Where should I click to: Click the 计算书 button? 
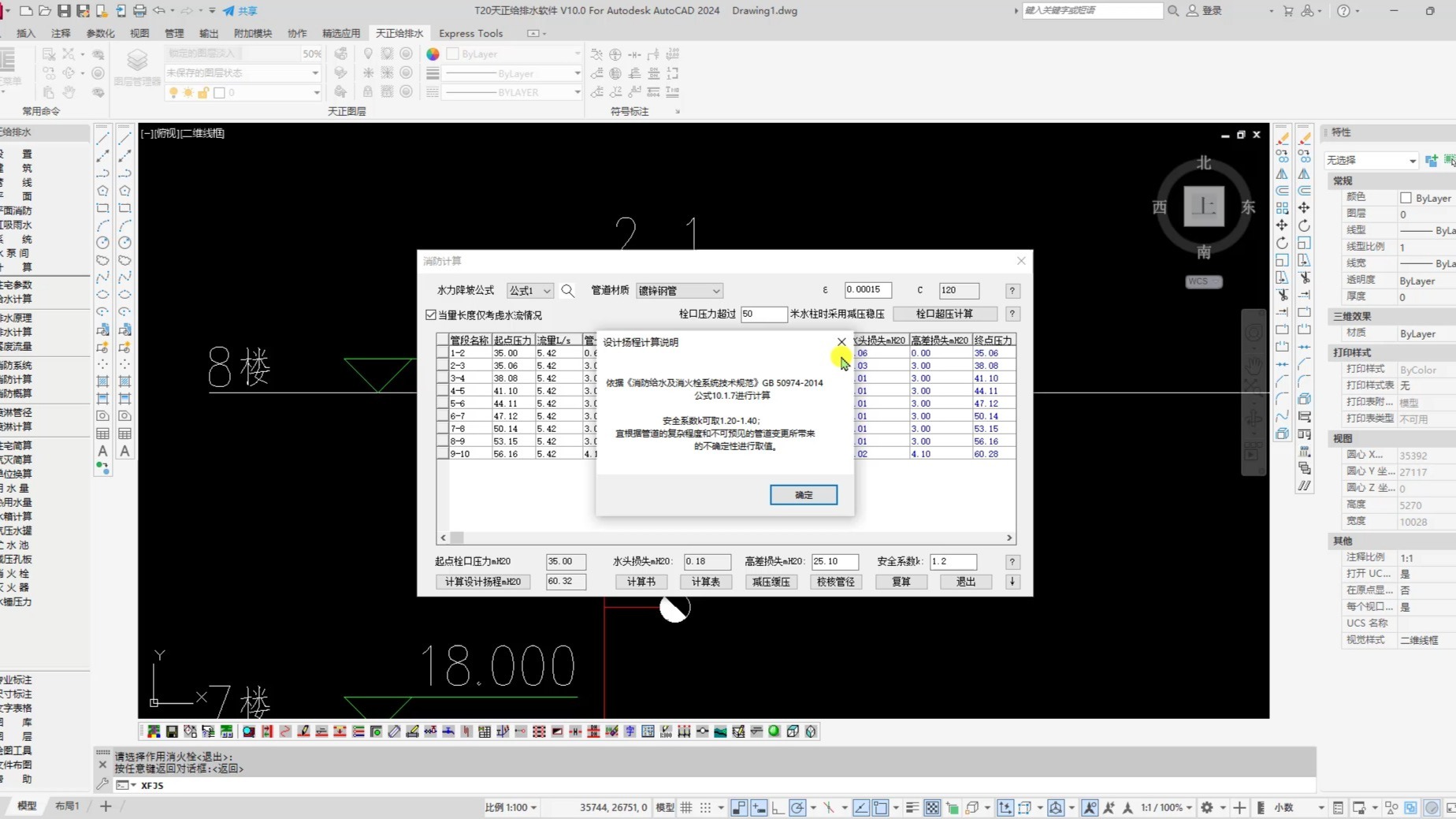point(641,582)
